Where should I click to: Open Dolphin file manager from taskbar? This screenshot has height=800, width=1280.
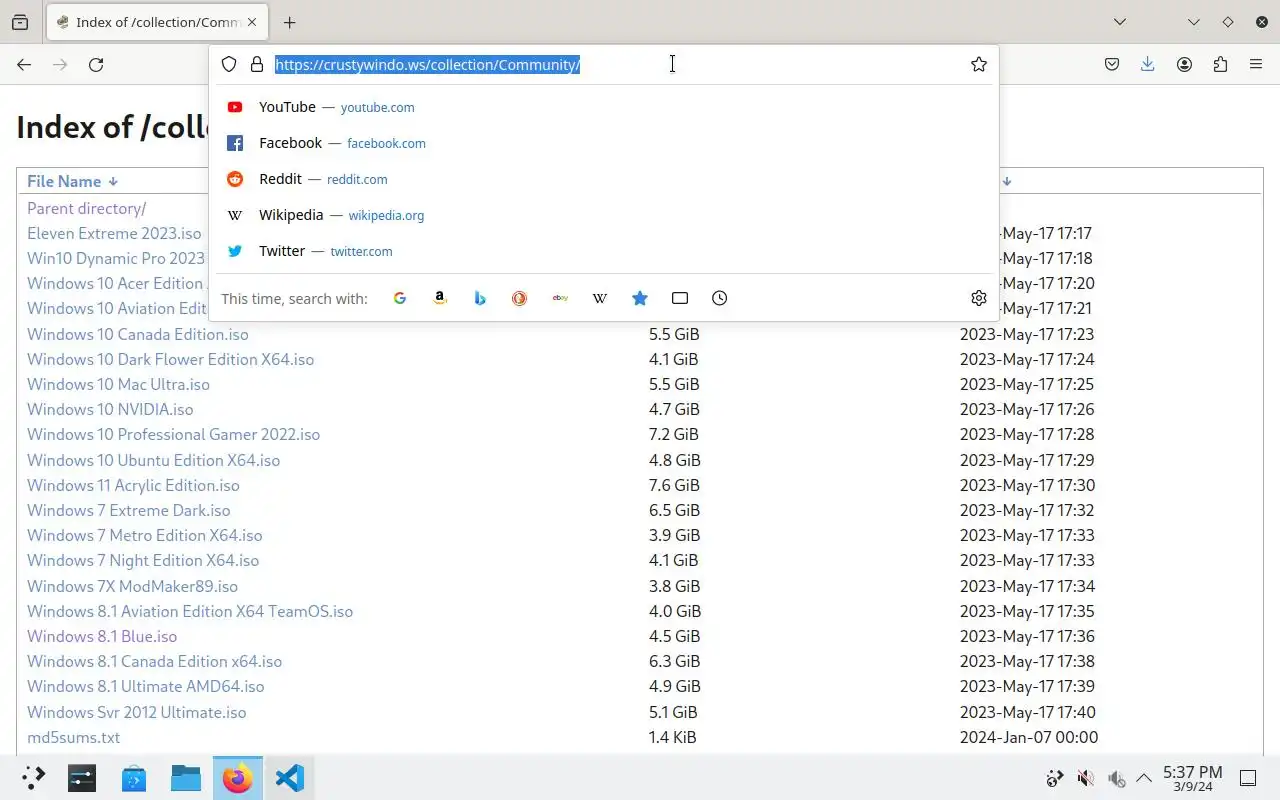[x=185, y=778]
